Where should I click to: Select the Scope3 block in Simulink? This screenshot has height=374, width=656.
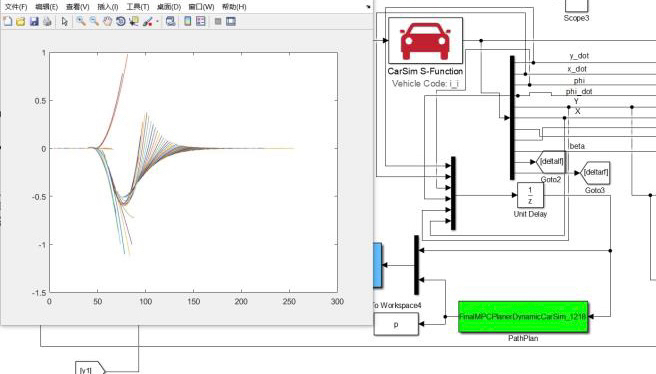[577, 5]
